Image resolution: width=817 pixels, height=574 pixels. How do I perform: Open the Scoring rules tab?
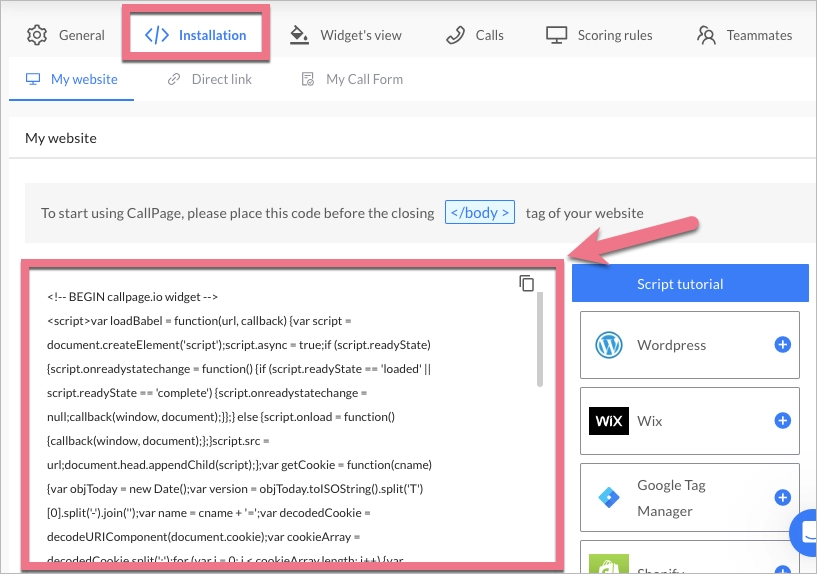click(x=599, y=35)
